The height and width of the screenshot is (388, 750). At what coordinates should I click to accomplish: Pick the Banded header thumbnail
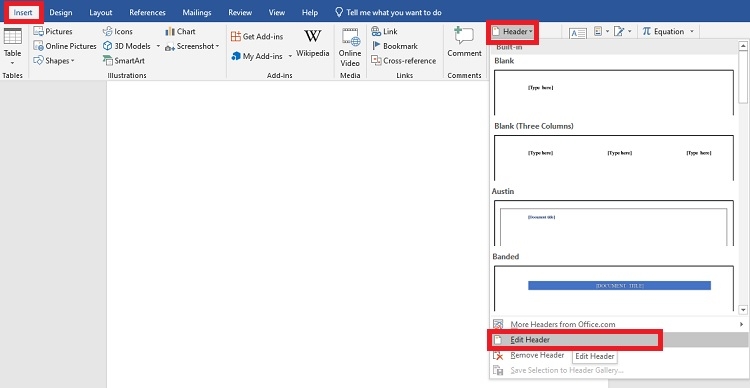[613, 288]
